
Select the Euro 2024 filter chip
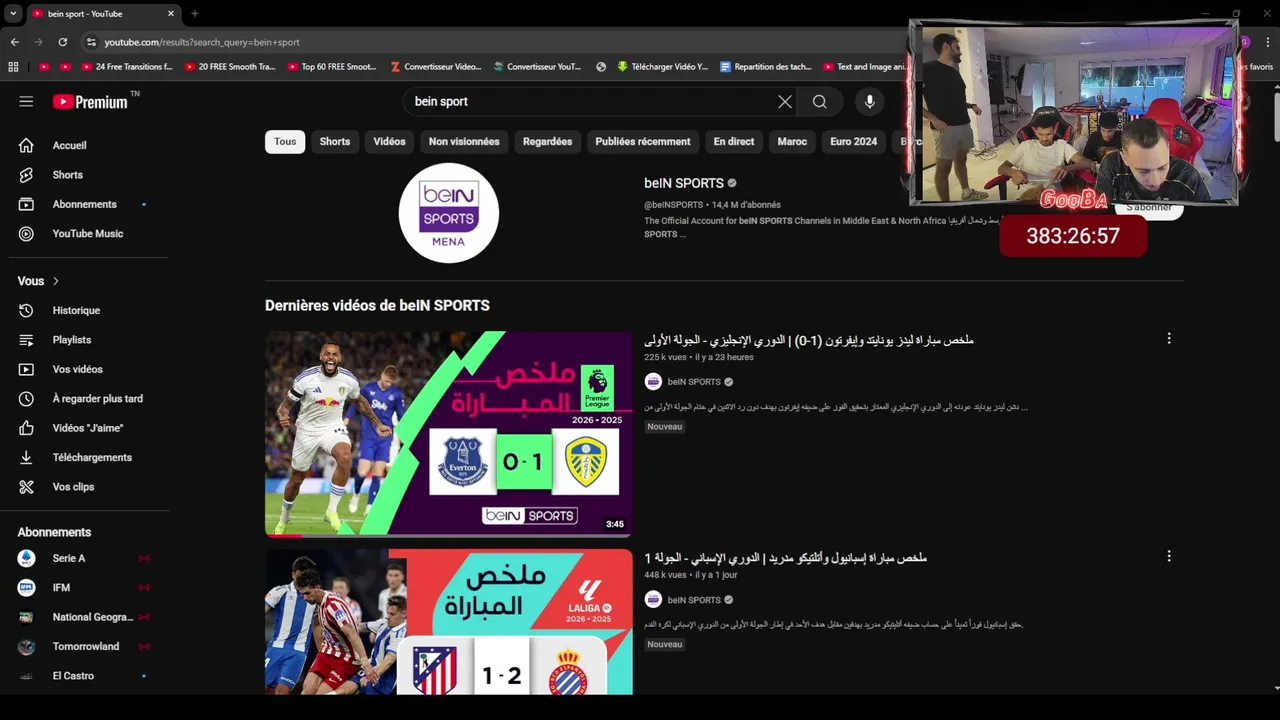pos(853,142)
